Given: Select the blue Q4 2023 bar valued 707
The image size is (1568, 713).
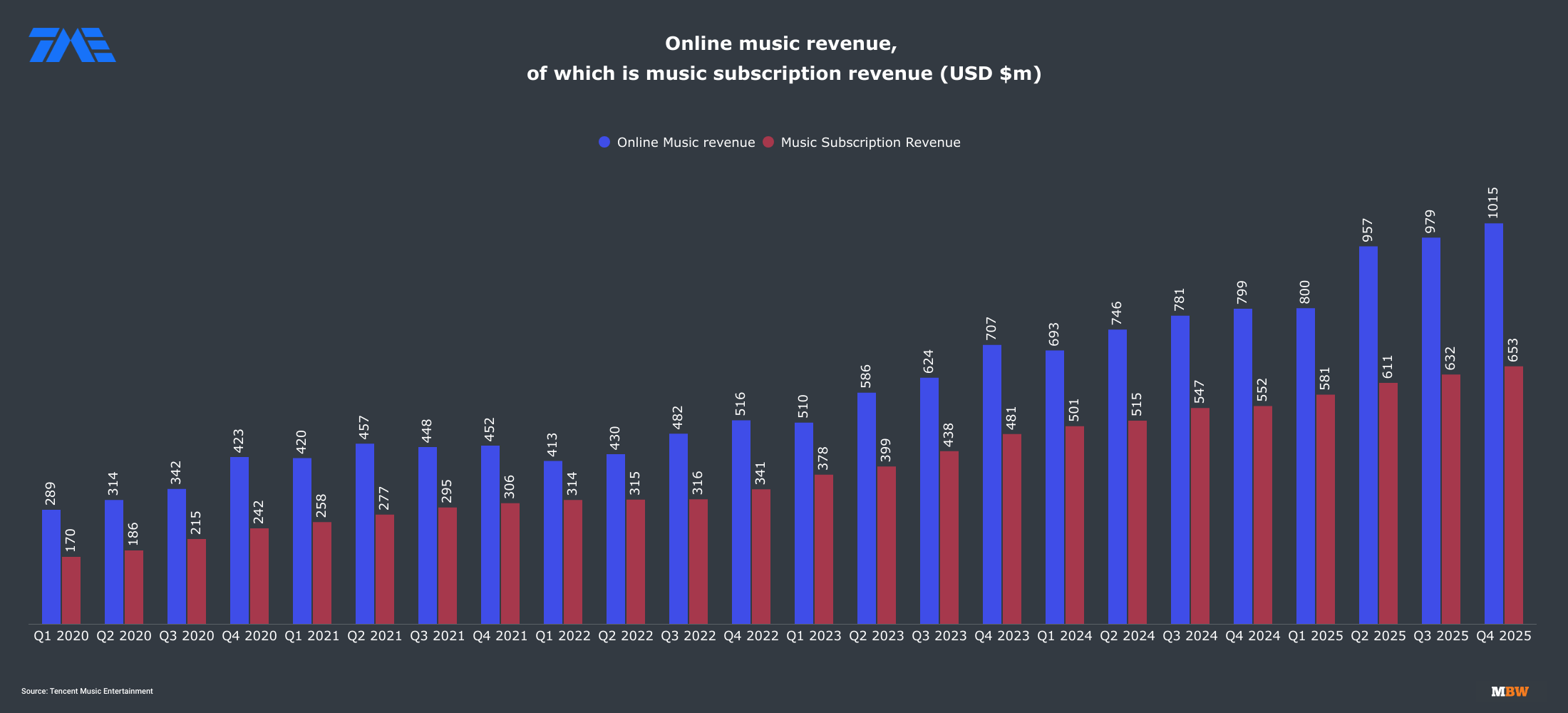Looking at the screenshot, I should point(991,485).
